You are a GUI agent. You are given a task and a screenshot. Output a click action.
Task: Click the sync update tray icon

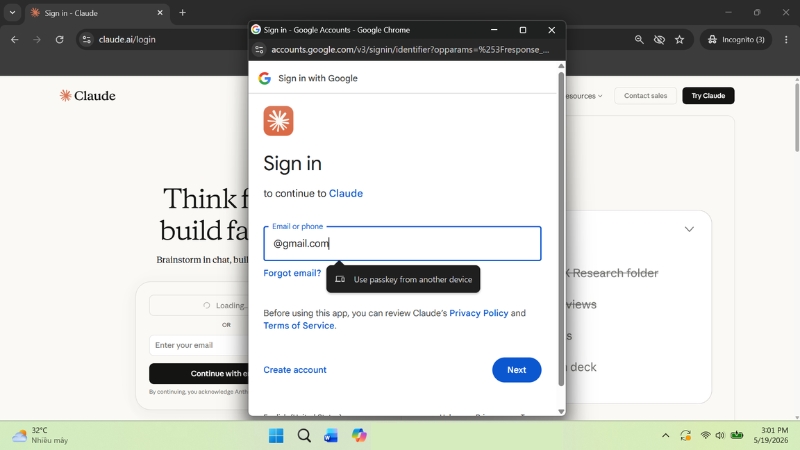click(x=685, y=435)
